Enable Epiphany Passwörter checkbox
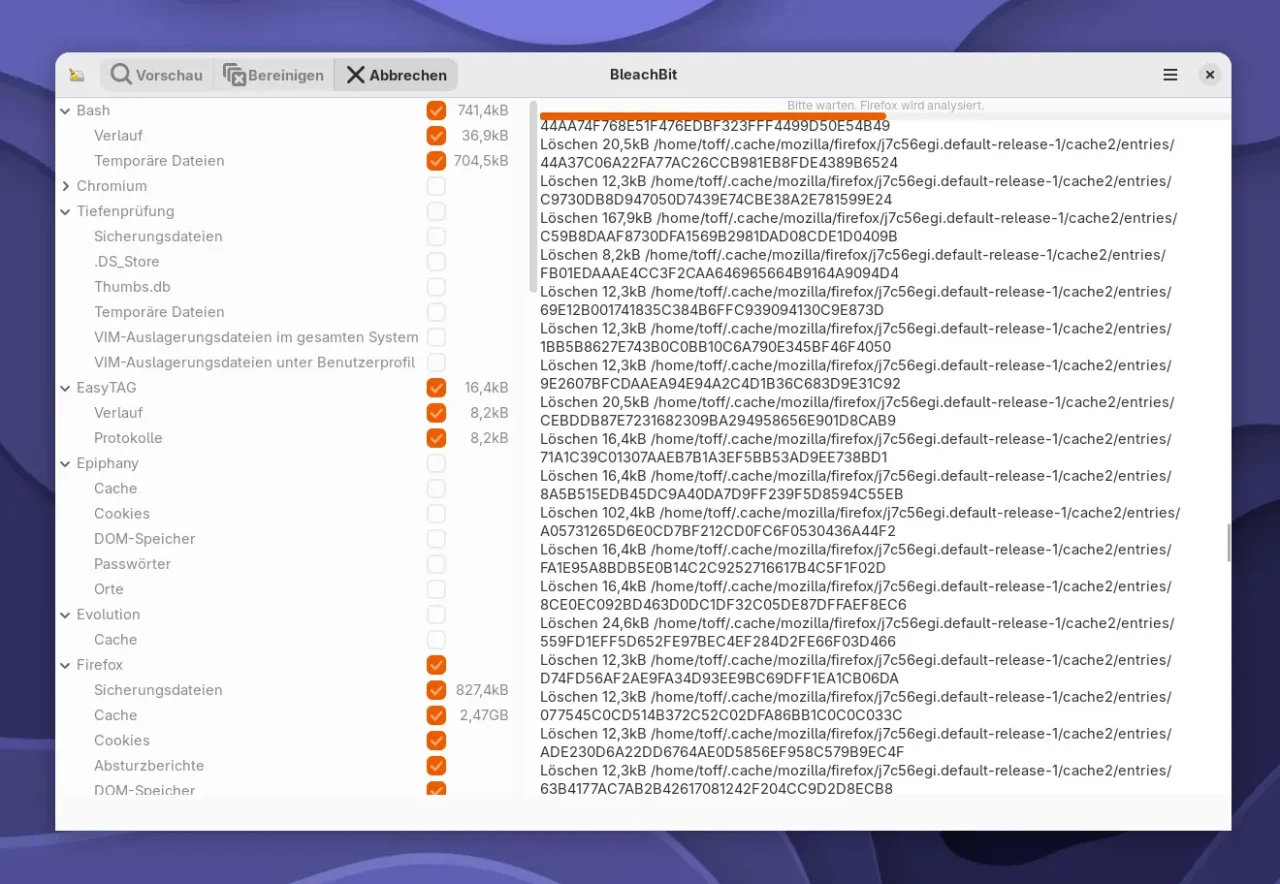The height and width of the screenshot is (884, 1280). 436,564
